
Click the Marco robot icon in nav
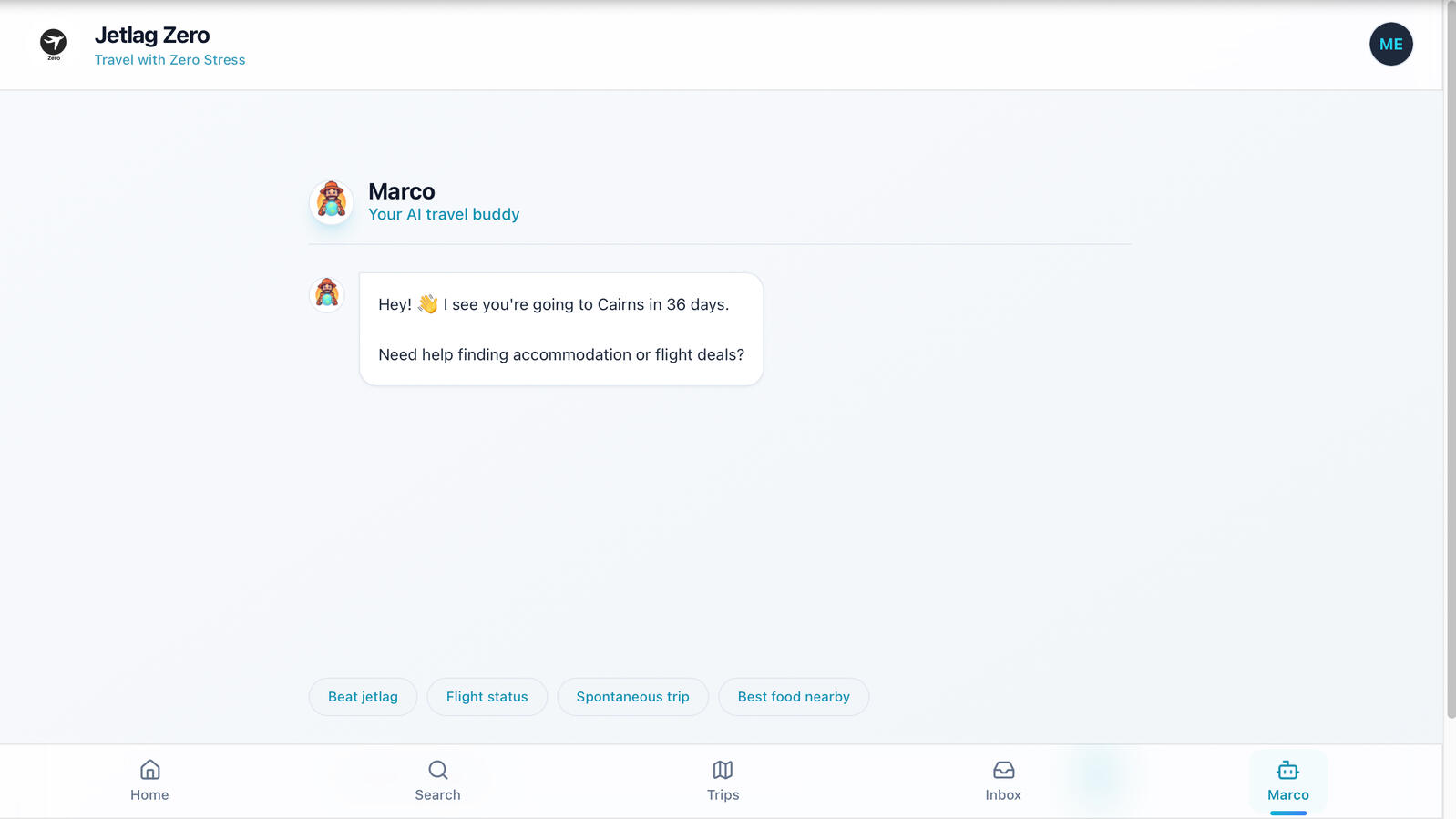[1287, 770]
